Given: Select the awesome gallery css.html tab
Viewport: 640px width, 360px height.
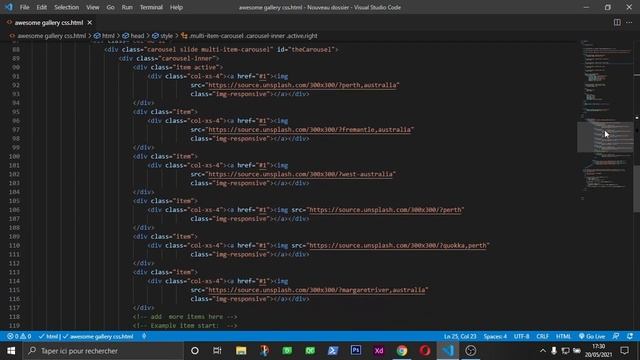Looking at the screenshot, I should (x=49, y=22).
